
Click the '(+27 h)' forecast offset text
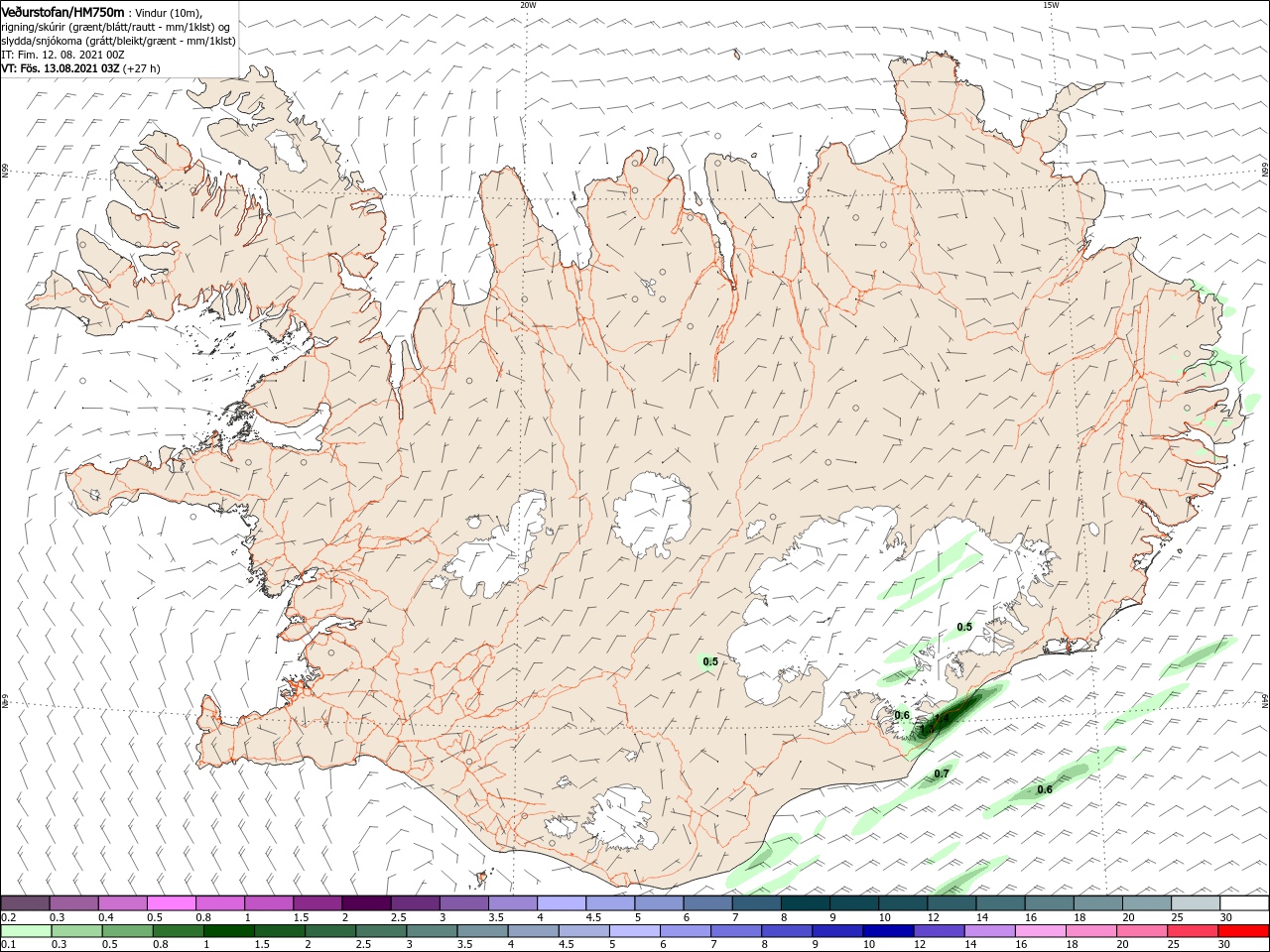(142, 68)
